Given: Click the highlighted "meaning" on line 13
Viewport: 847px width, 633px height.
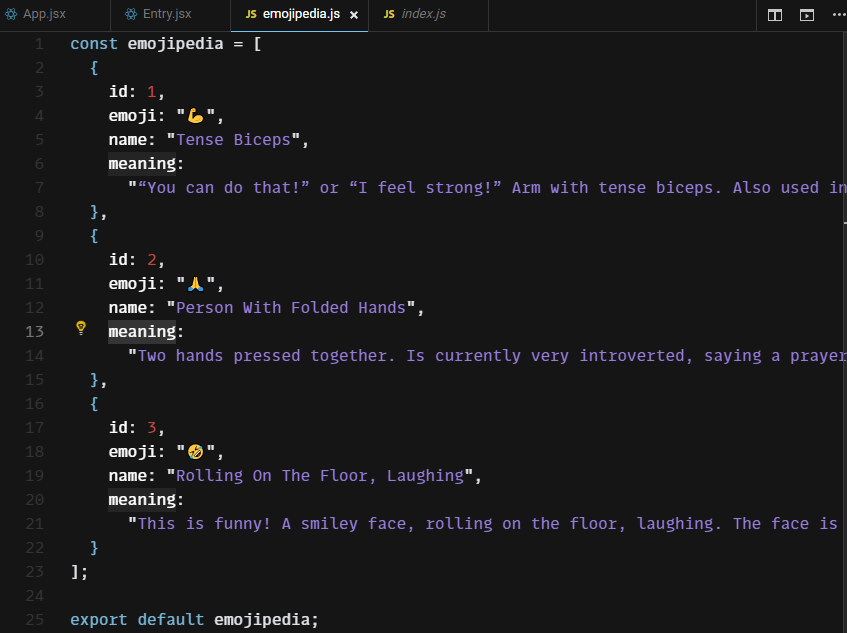Looking at the screenshot, I should (142, 332).
